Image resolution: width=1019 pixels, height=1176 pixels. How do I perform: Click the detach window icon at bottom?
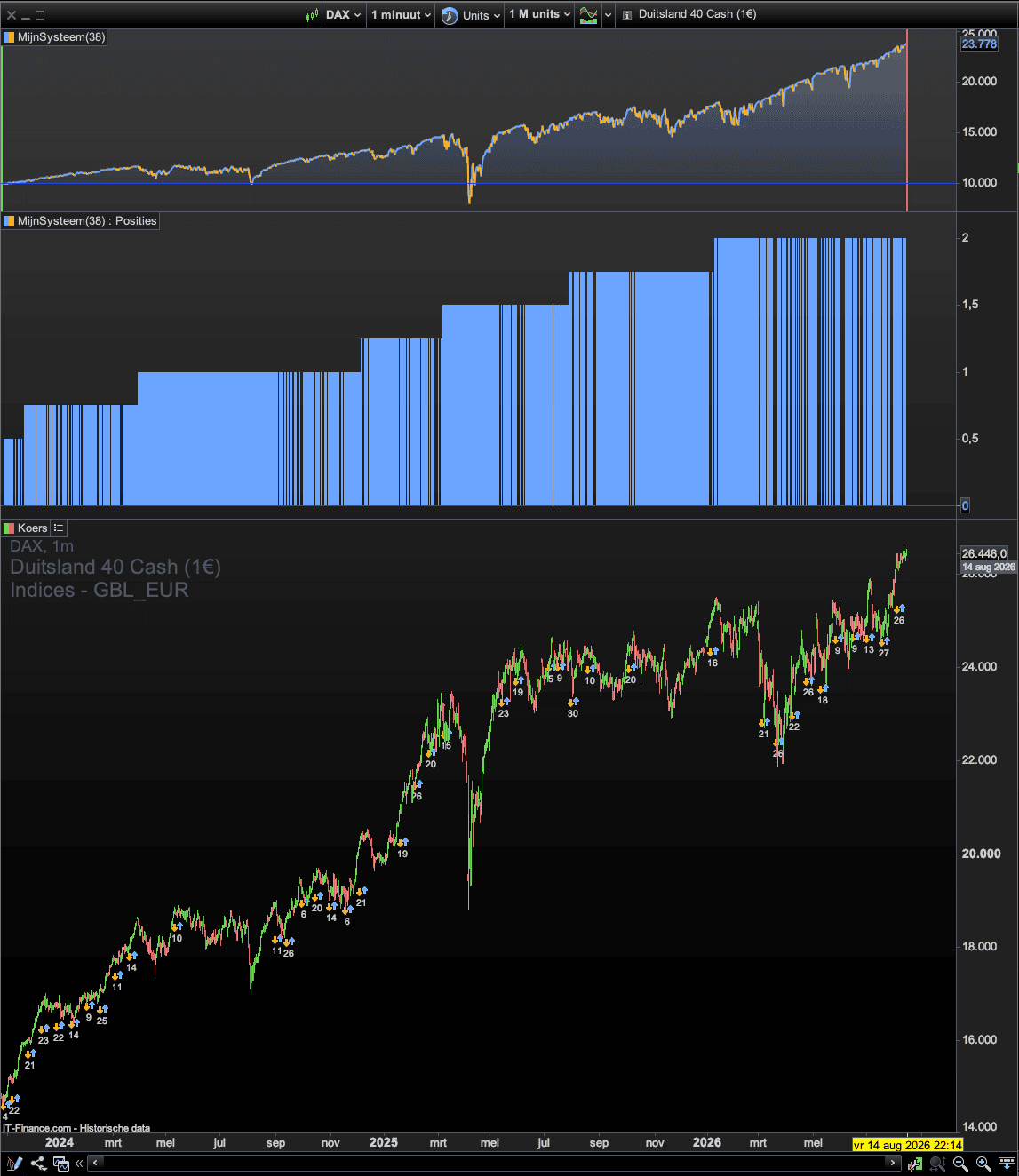click(x=61, y=1164)
